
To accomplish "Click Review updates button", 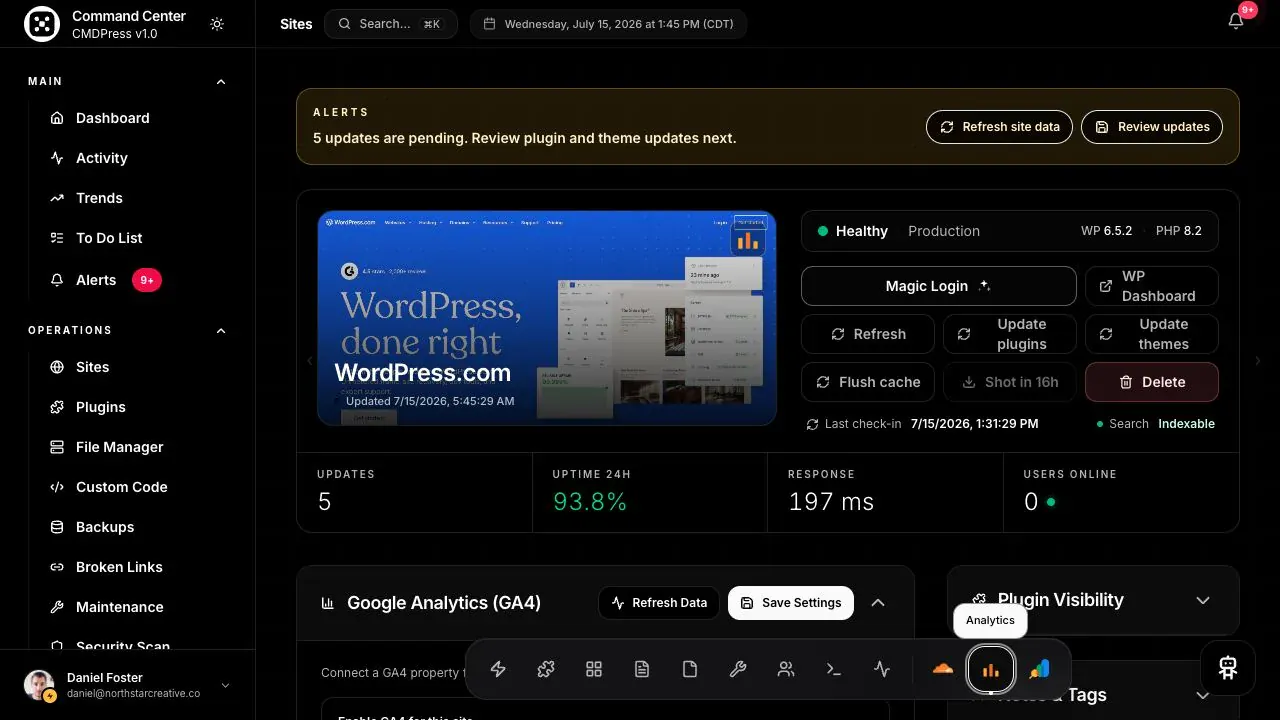I will tap(1152, 127).
